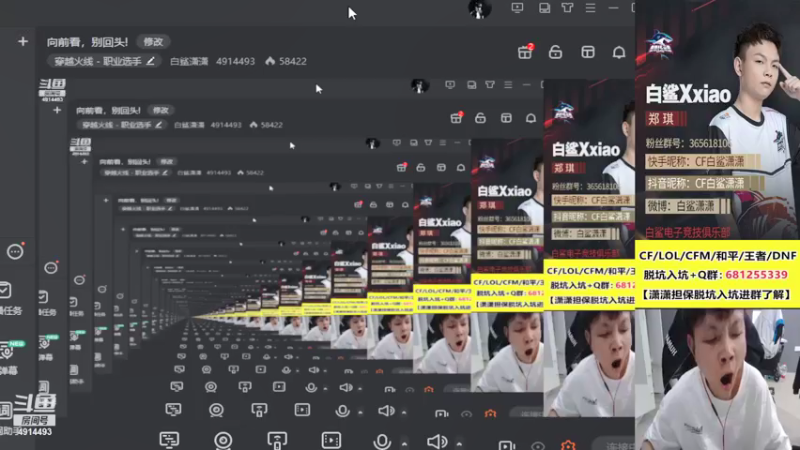This screenshot has height=450, width=800.
Task: Add video media source in outermost bottom toolbar
Action: [x=331, y=440]
